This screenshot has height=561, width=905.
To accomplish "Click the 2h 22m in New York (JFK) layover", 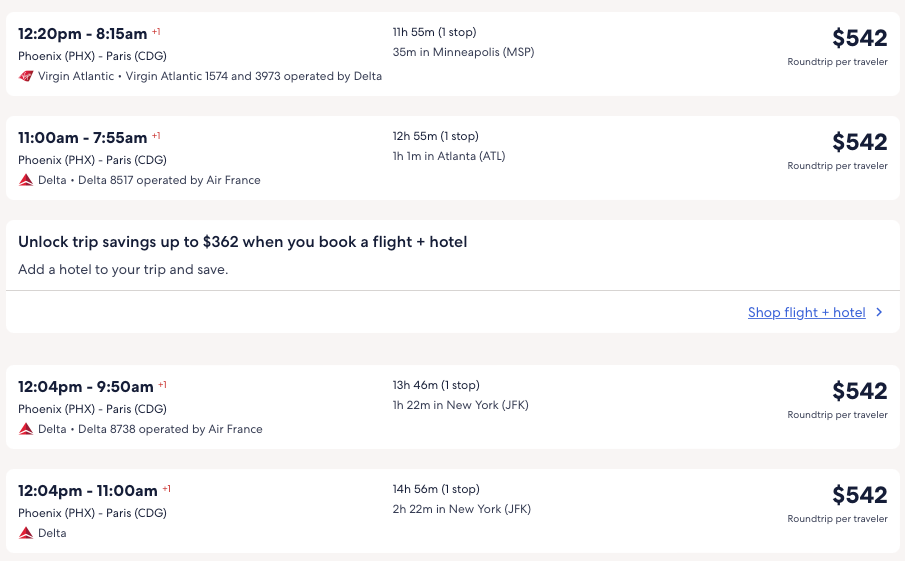I will click(461, 509).
